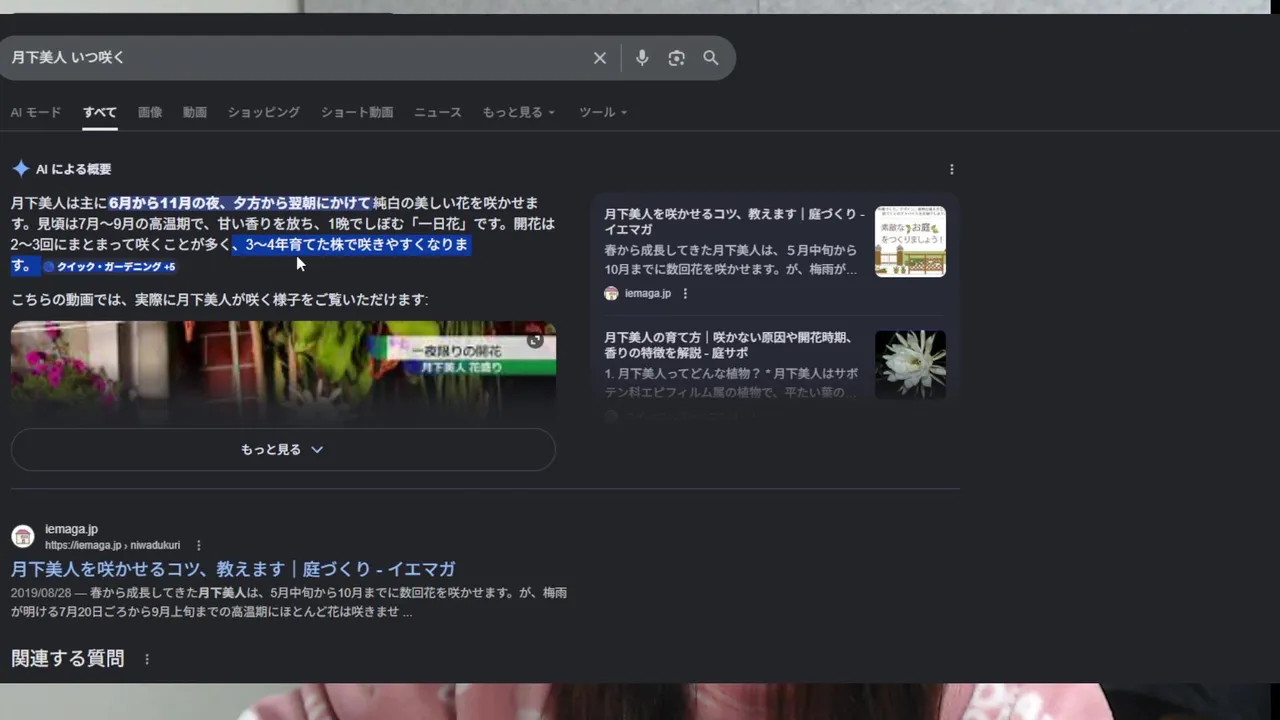
Task: Open white flower thumbnail of 庭サポ card
Action: 910,364
